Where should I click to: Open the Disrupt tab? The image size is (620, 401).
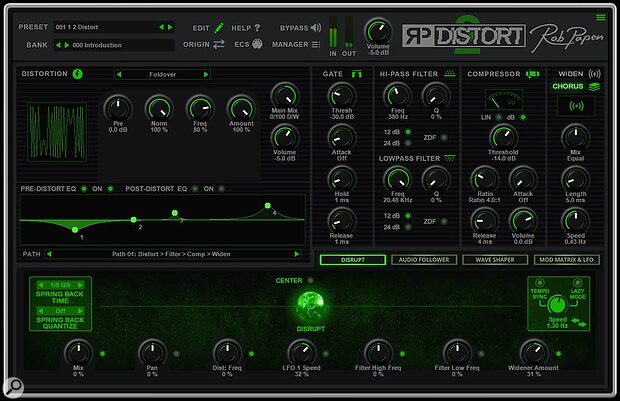click(353, 260)
